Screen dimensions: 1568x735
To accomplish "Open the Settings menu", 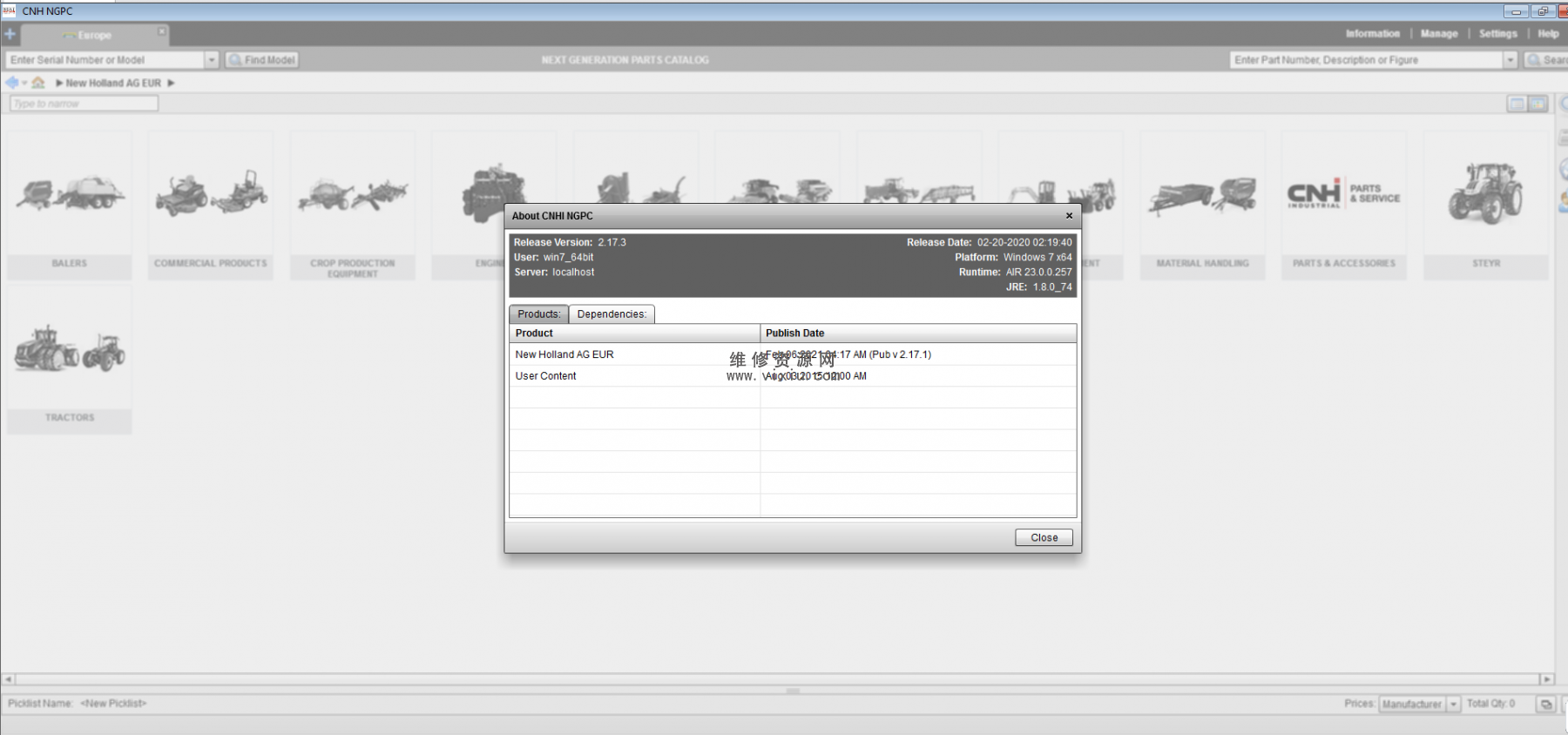I will click(1497, 34).
